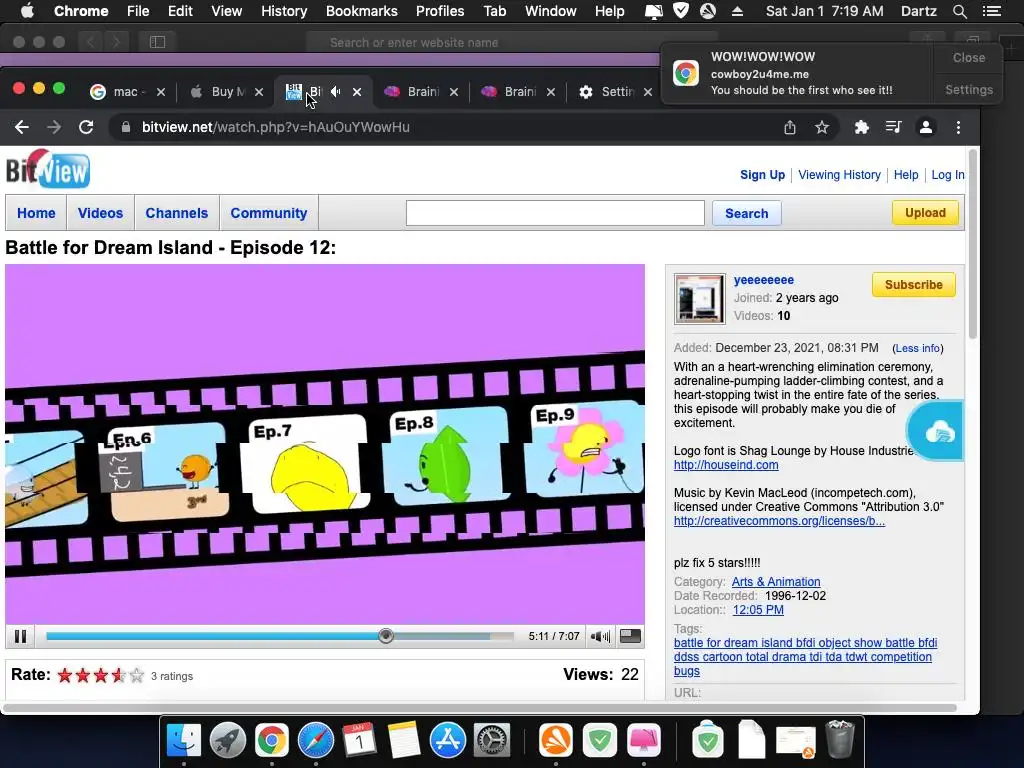This screenshot has height=768, width=1024.
Task: Open the media controls icon in Chrome toolbar
Action: coord(893,127)
